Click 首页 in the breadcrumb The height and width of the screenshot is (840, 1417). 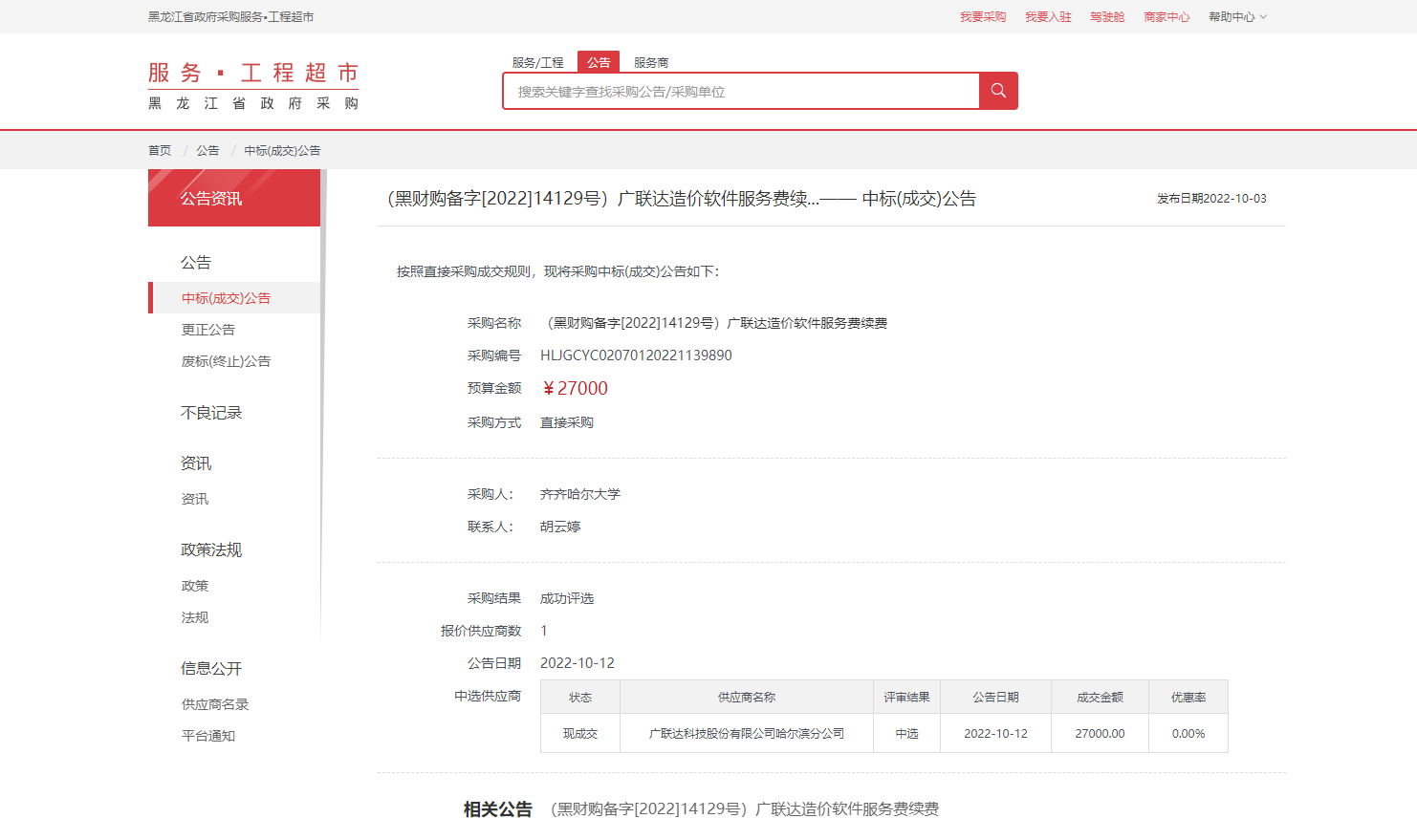click(160, 151)
